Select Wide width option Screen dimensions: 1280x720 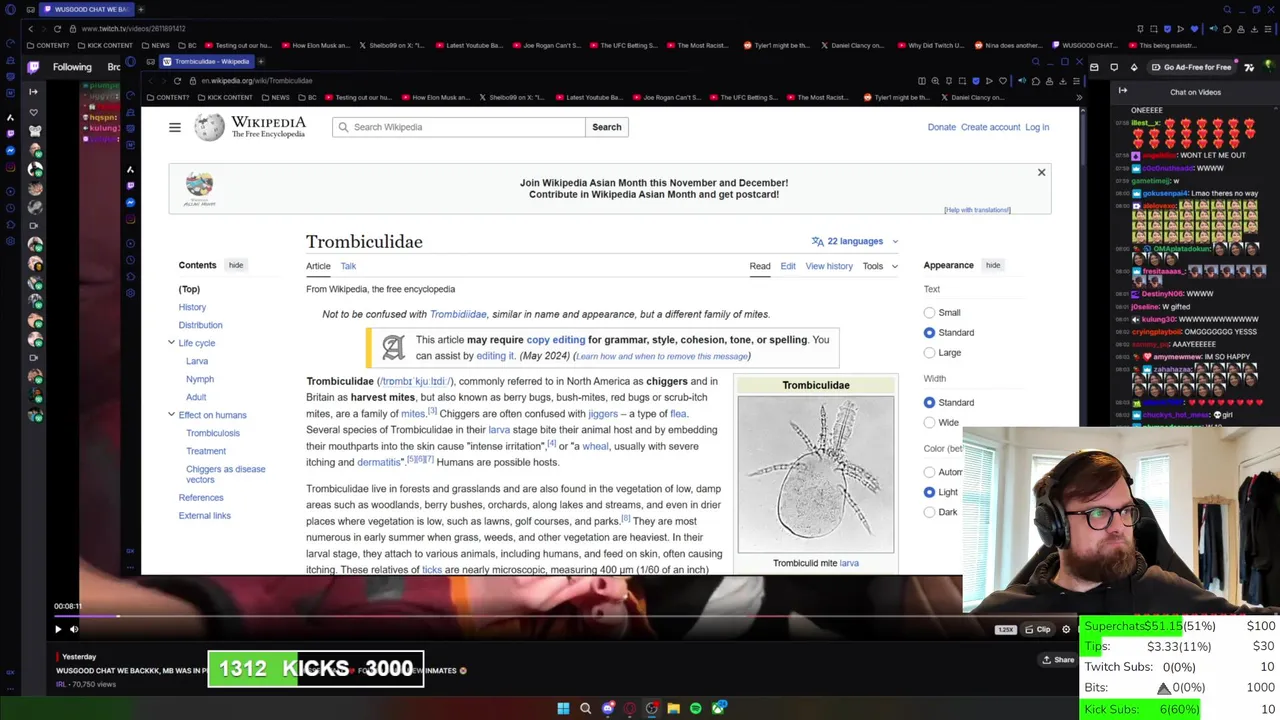[x=929, y=423]
